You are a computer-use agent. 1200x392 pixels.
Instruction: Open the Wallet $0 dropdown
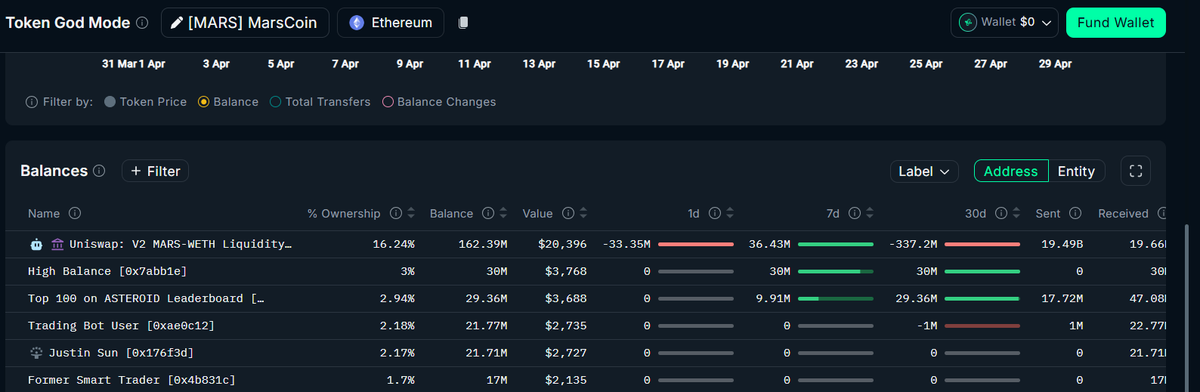1004,22
